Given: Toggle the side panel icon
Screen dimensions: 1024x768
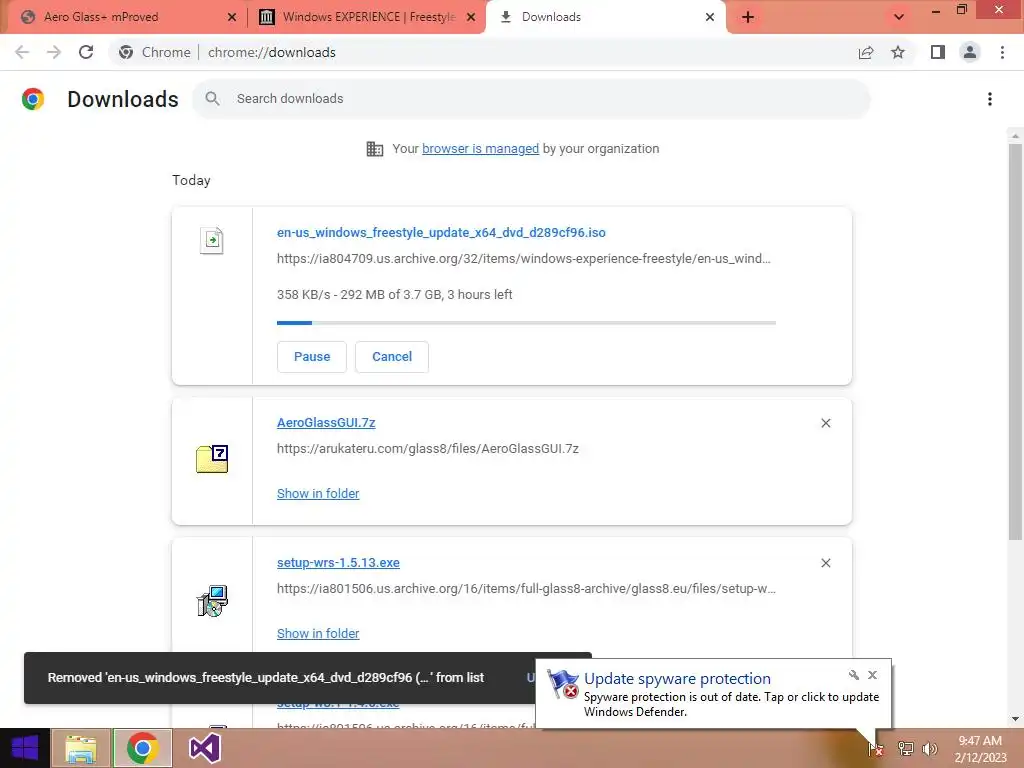Looking at the screenshot, I should [938, 52].
